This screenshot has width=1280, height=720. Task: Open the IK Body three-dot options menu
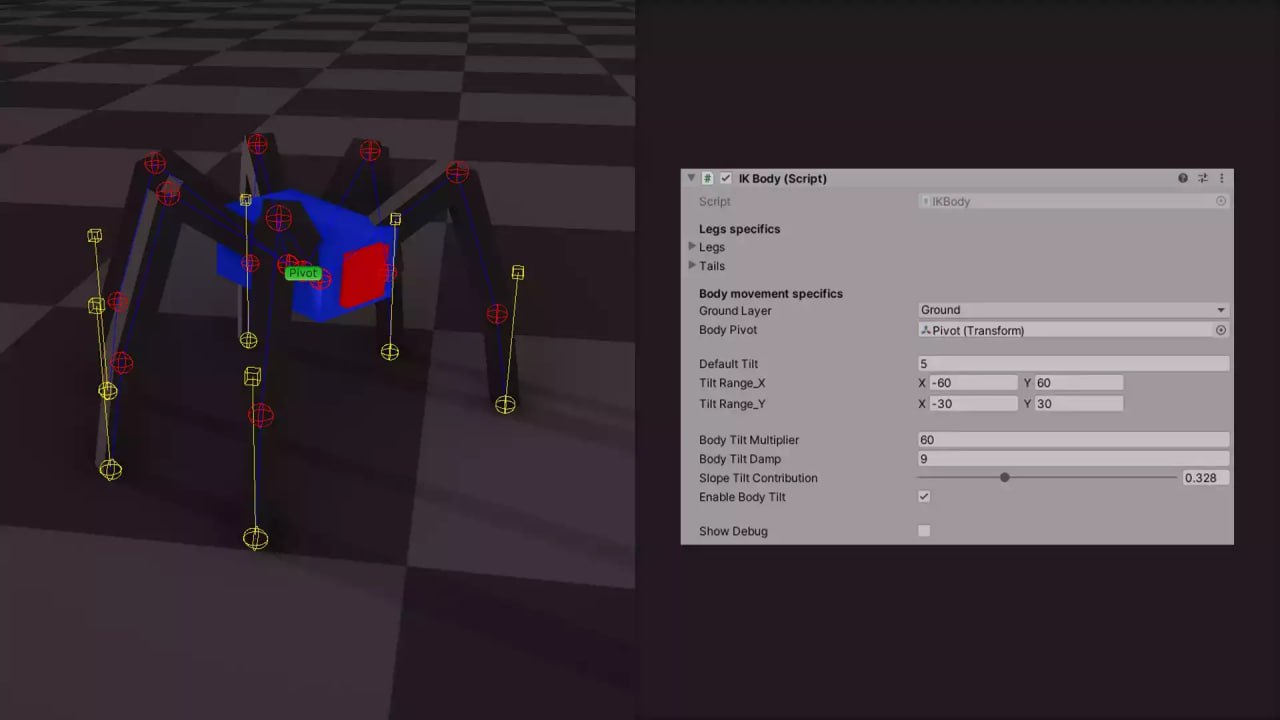(x=1222, y=178)
